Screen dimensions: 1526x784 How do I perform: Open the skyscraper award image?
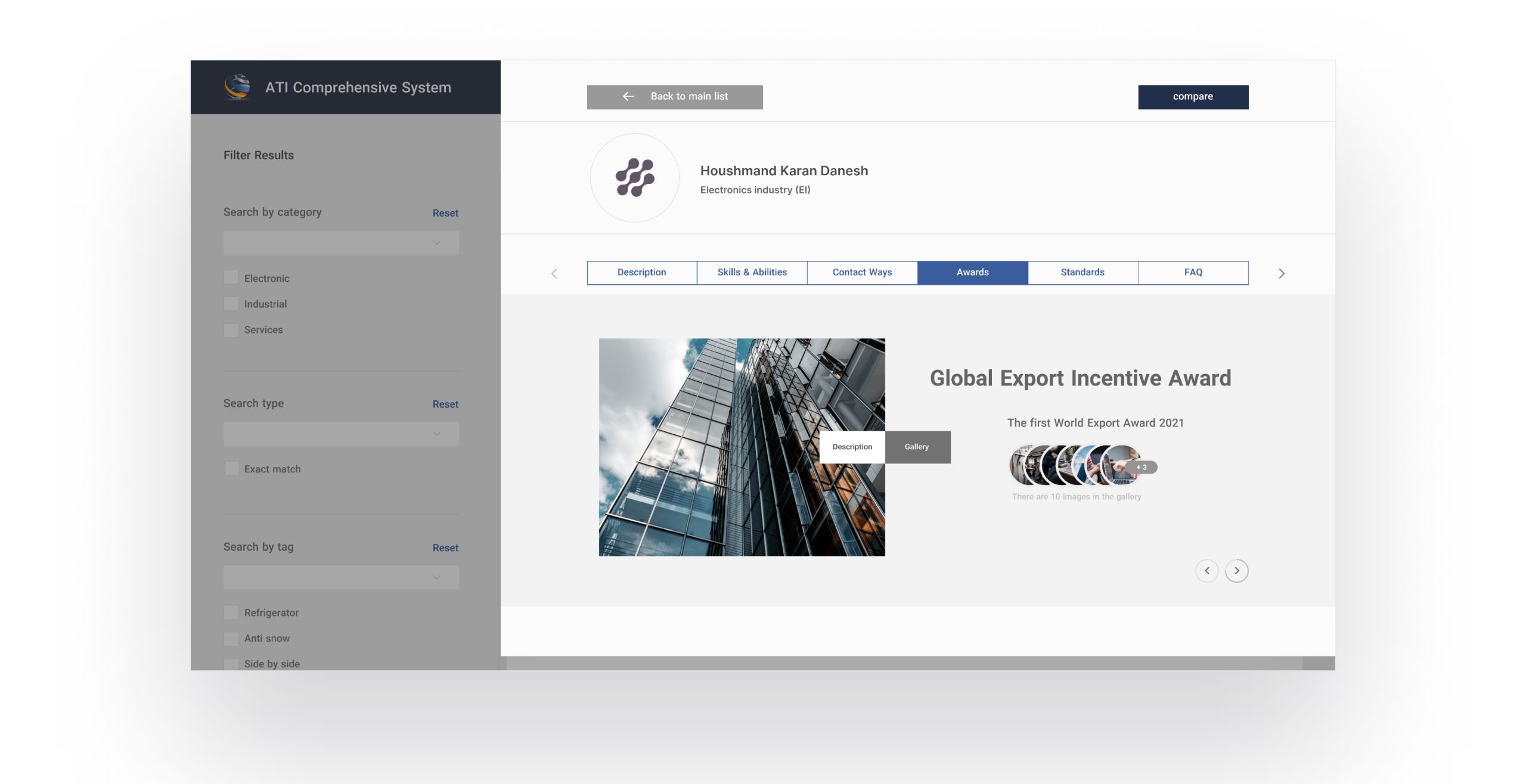point(709,447)
